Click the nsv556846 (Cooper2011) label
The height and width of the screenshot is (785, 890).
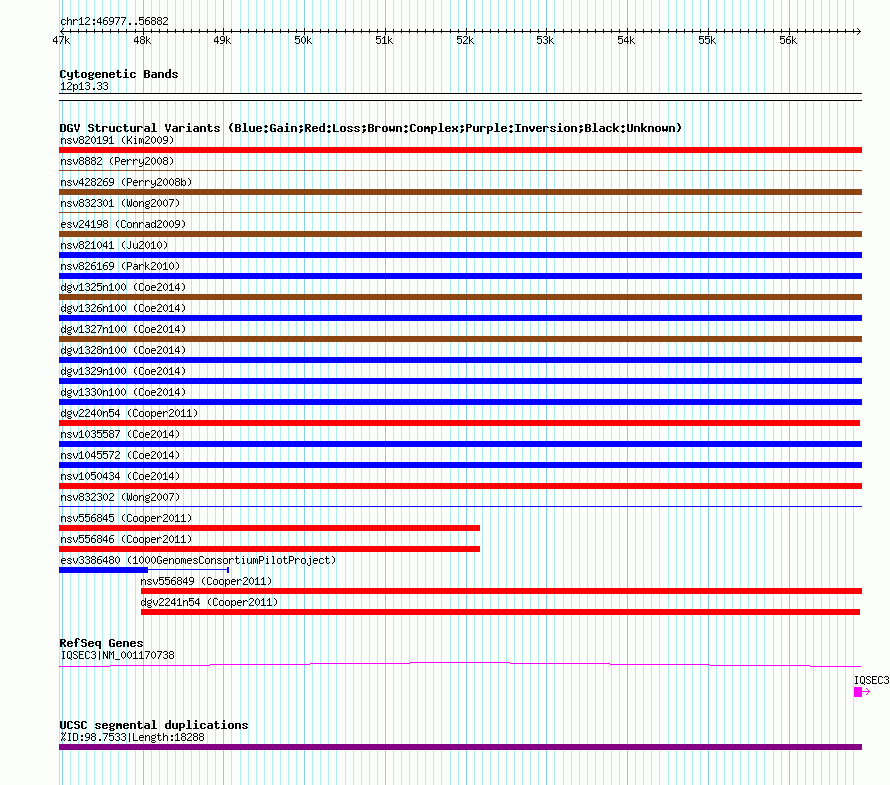click(126, 539)
